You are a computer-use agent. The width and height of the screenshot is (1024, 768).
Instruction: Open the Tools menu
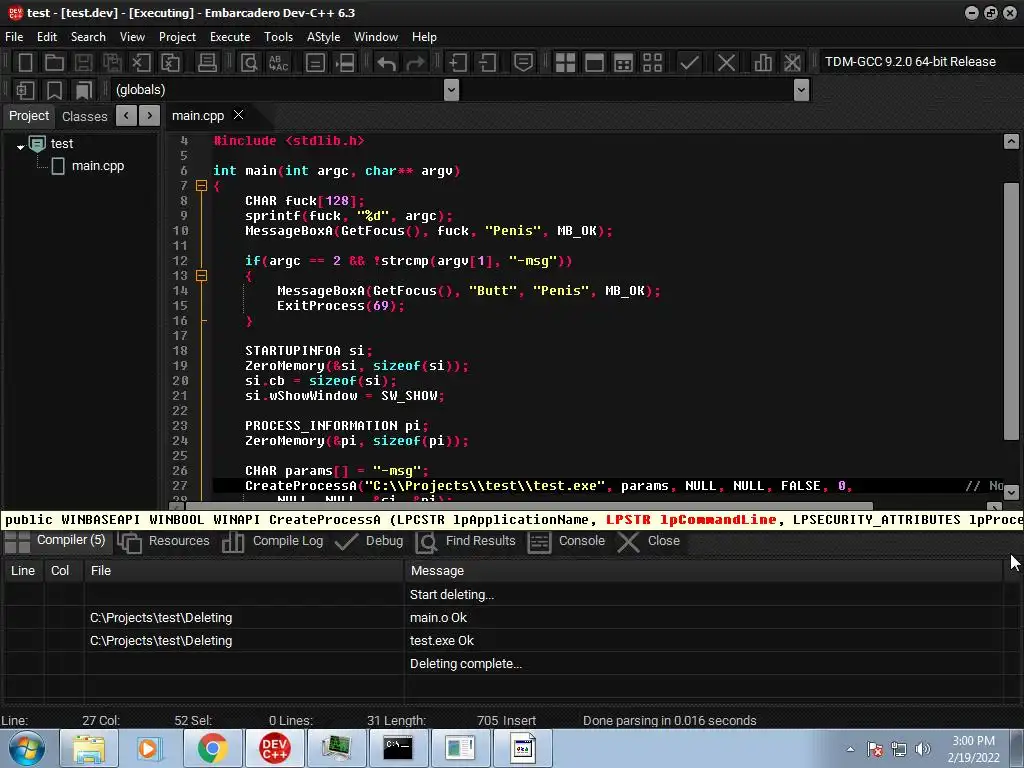[x=278, y=37]
